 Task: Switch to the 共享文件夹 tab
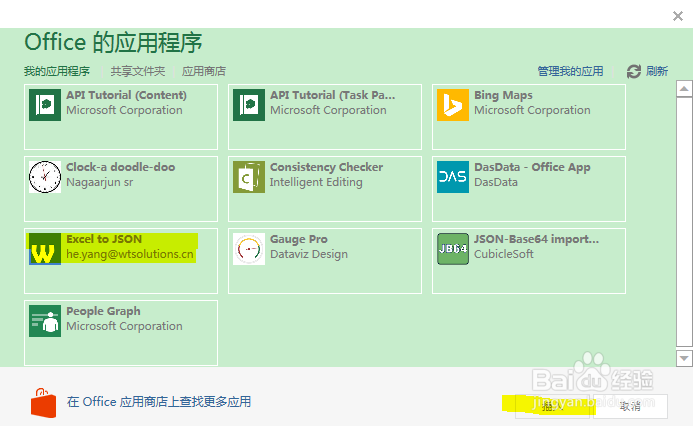click(x=137, y=71)
